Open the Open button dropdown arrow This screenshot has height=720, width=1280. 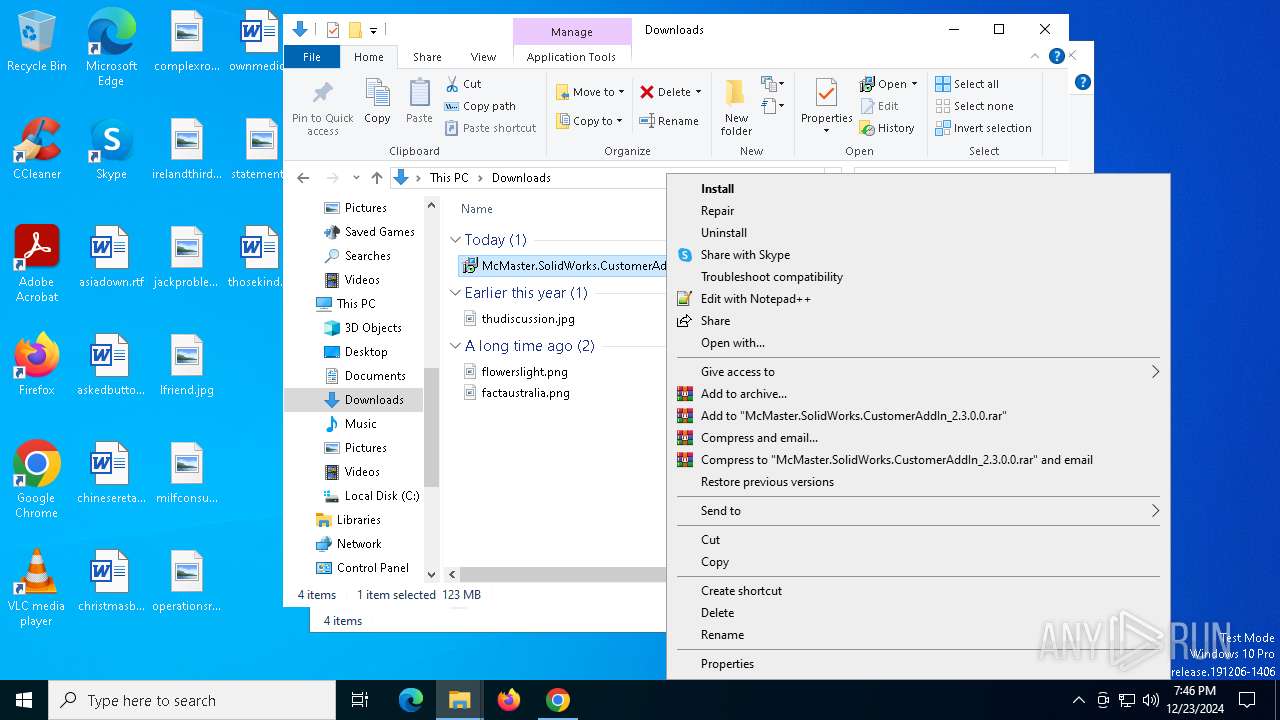914,84
